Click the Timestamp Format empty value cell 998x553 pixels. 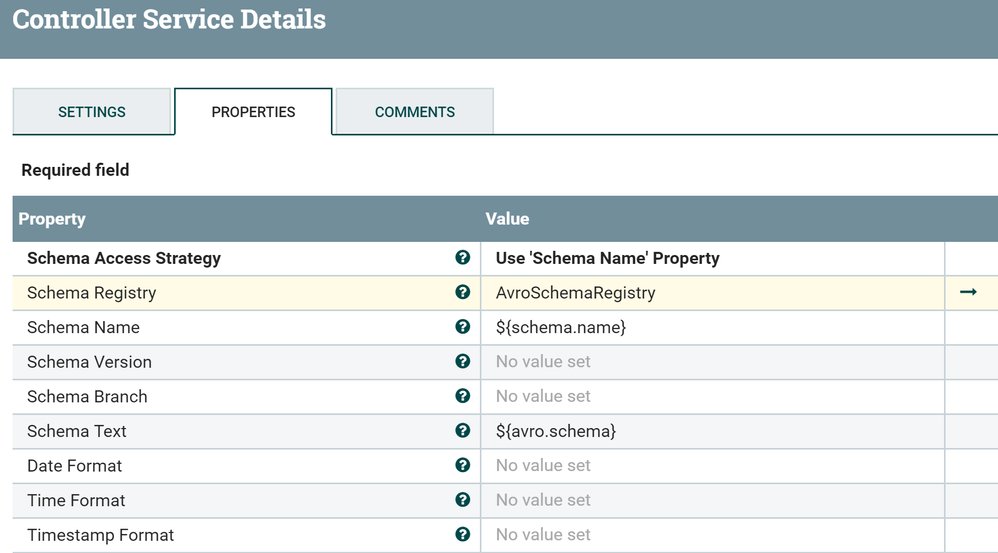[x=710, y=534]
